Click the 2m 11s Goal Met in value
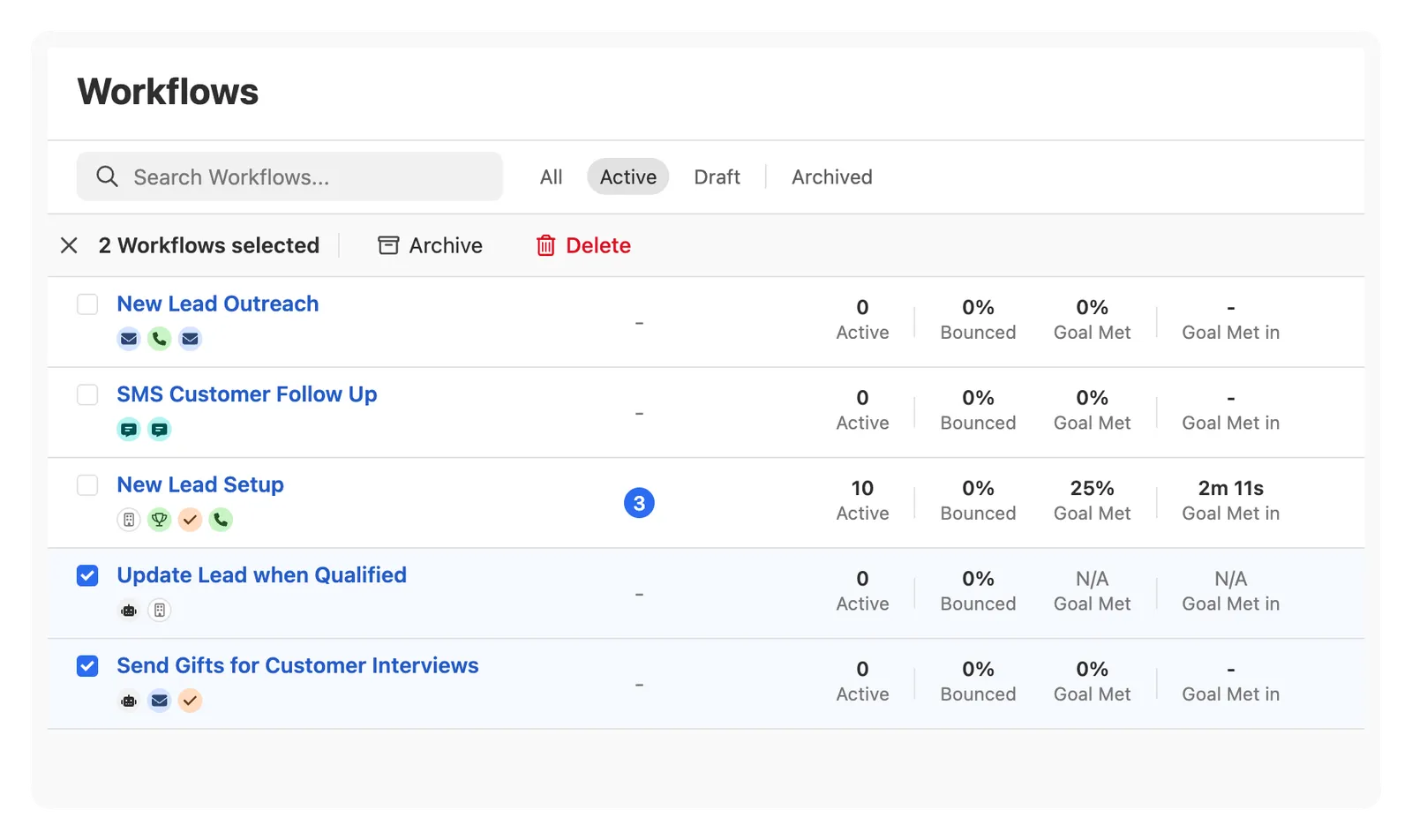The height and width of the screenshot is (840, 1412). (x=1230, y=488)
